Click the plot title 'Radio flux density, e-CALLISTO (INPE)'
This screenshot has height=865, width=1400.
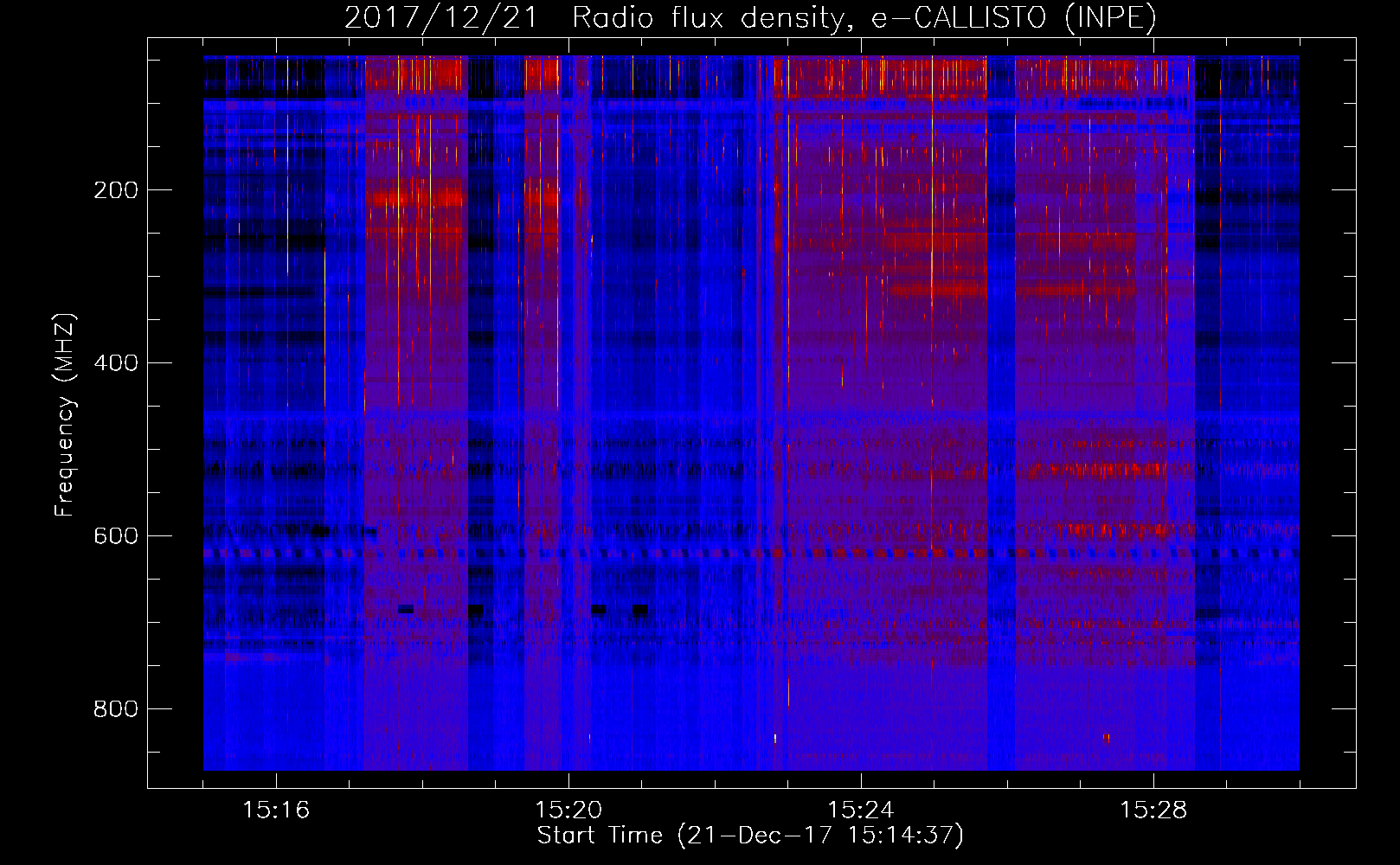click(864, 17)
